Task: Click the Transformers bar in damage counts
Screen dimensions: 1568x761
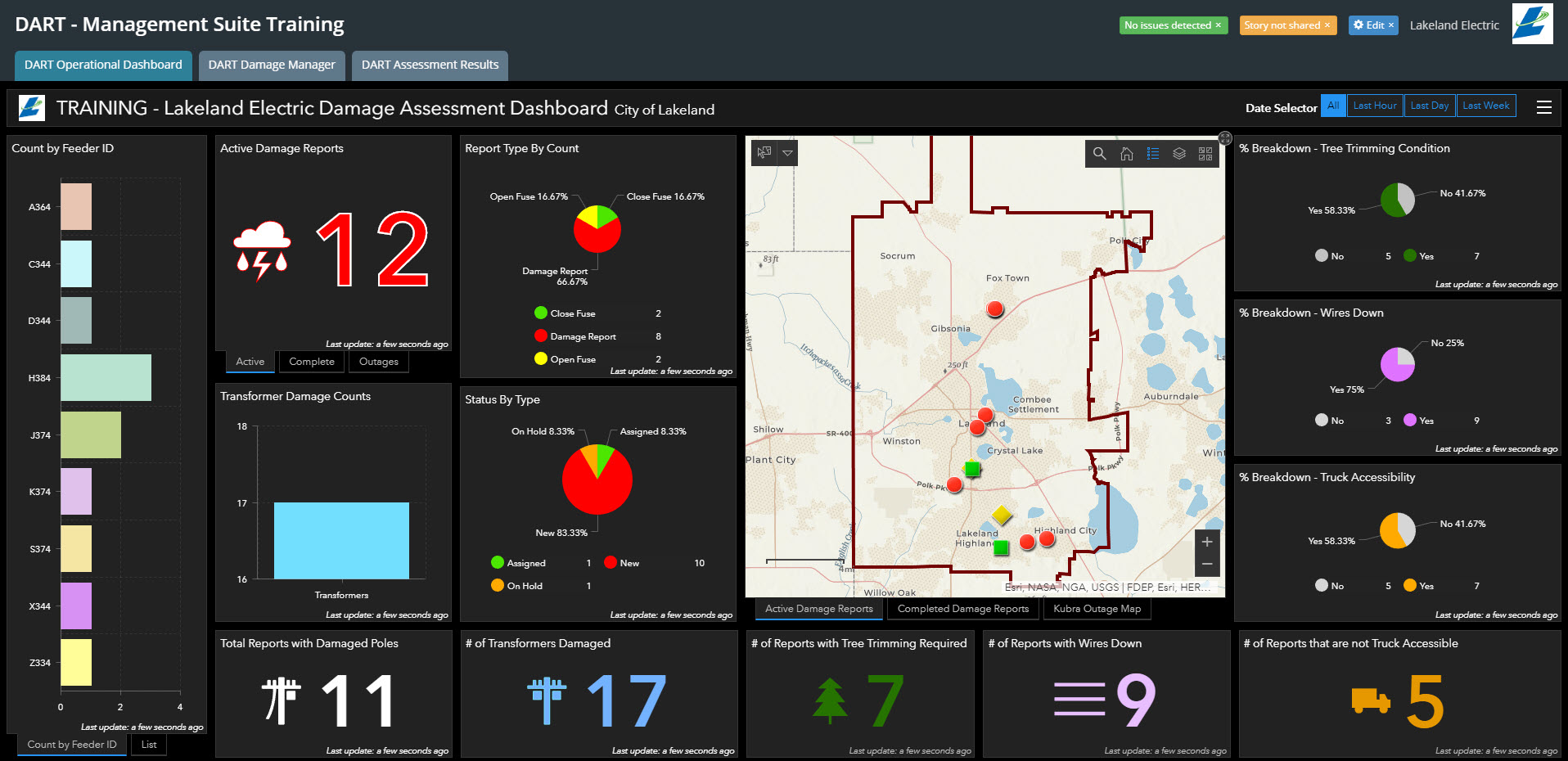Action: point(341,541)
